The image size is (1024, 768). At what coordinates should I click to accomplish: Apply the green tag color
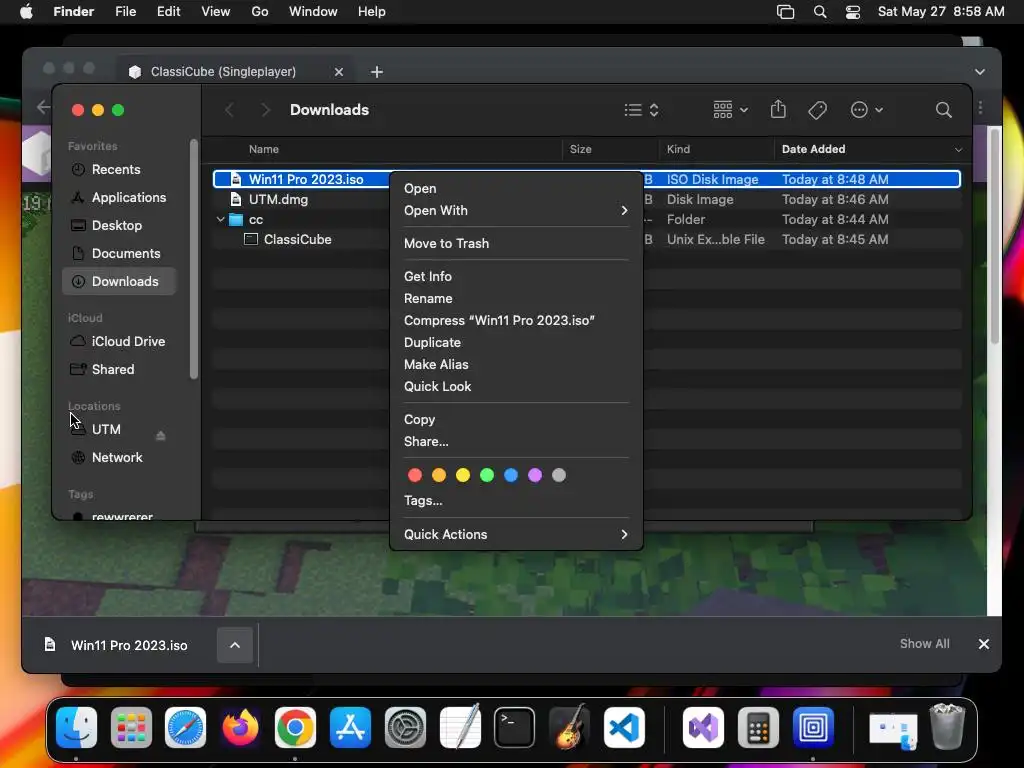[487, 475]
